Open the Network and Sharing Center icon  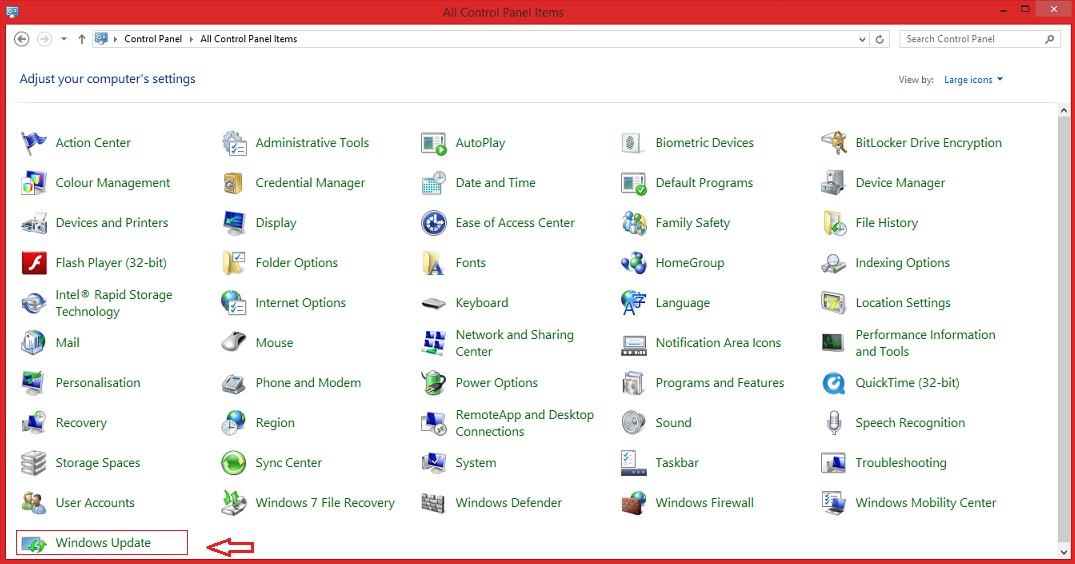click(433, 343)
